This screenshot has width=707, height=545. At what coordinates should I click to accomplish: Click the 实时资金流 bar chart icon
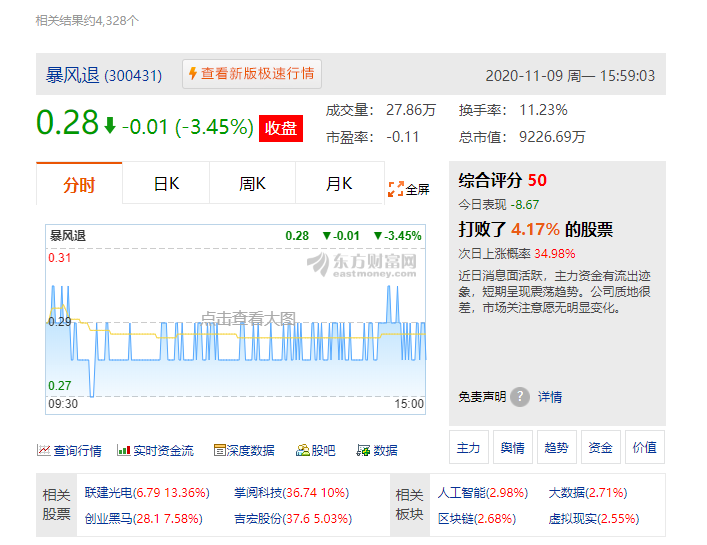pos(124,450)
